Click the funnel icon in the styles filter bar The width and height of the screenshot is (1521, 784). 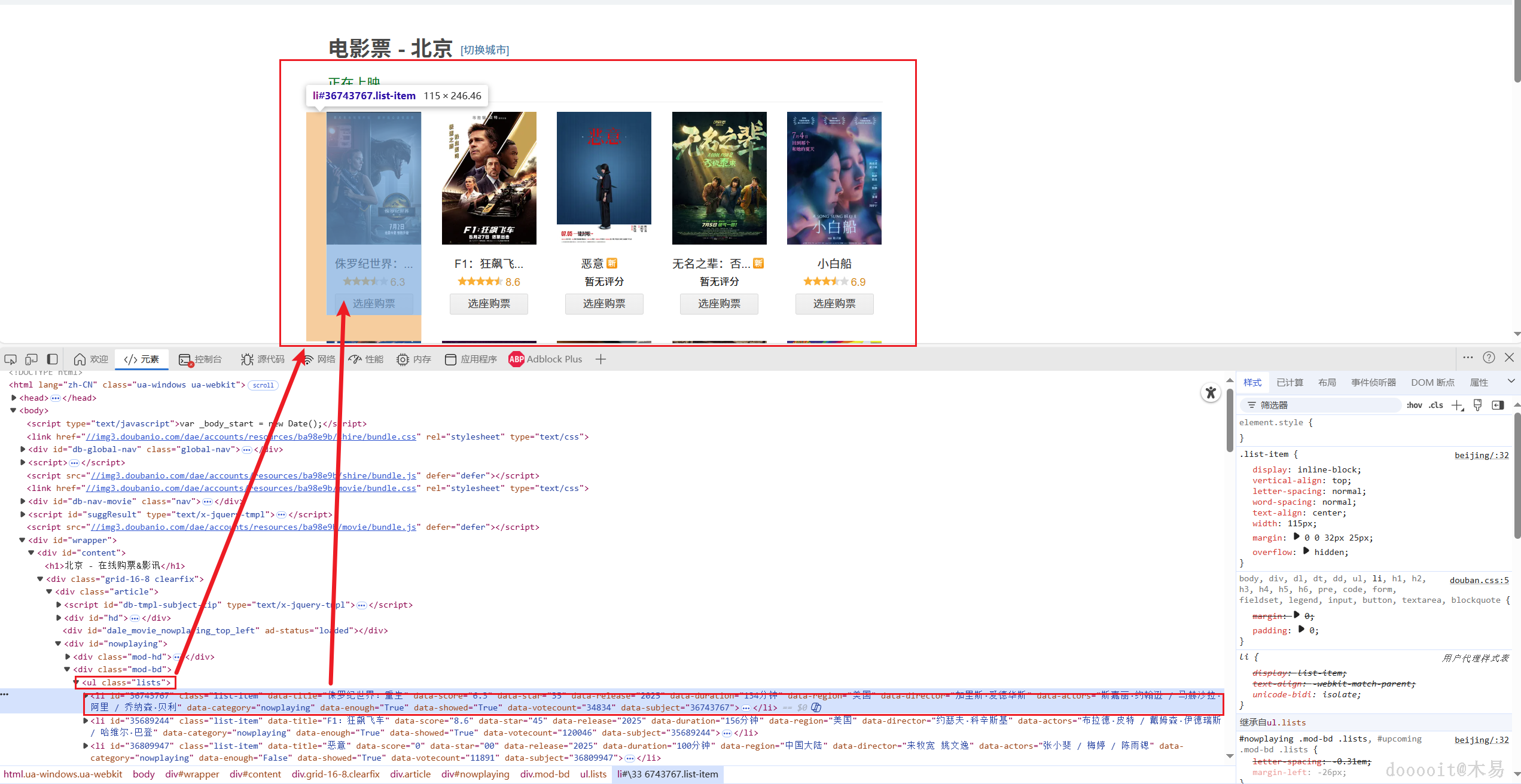[1251, 405]
